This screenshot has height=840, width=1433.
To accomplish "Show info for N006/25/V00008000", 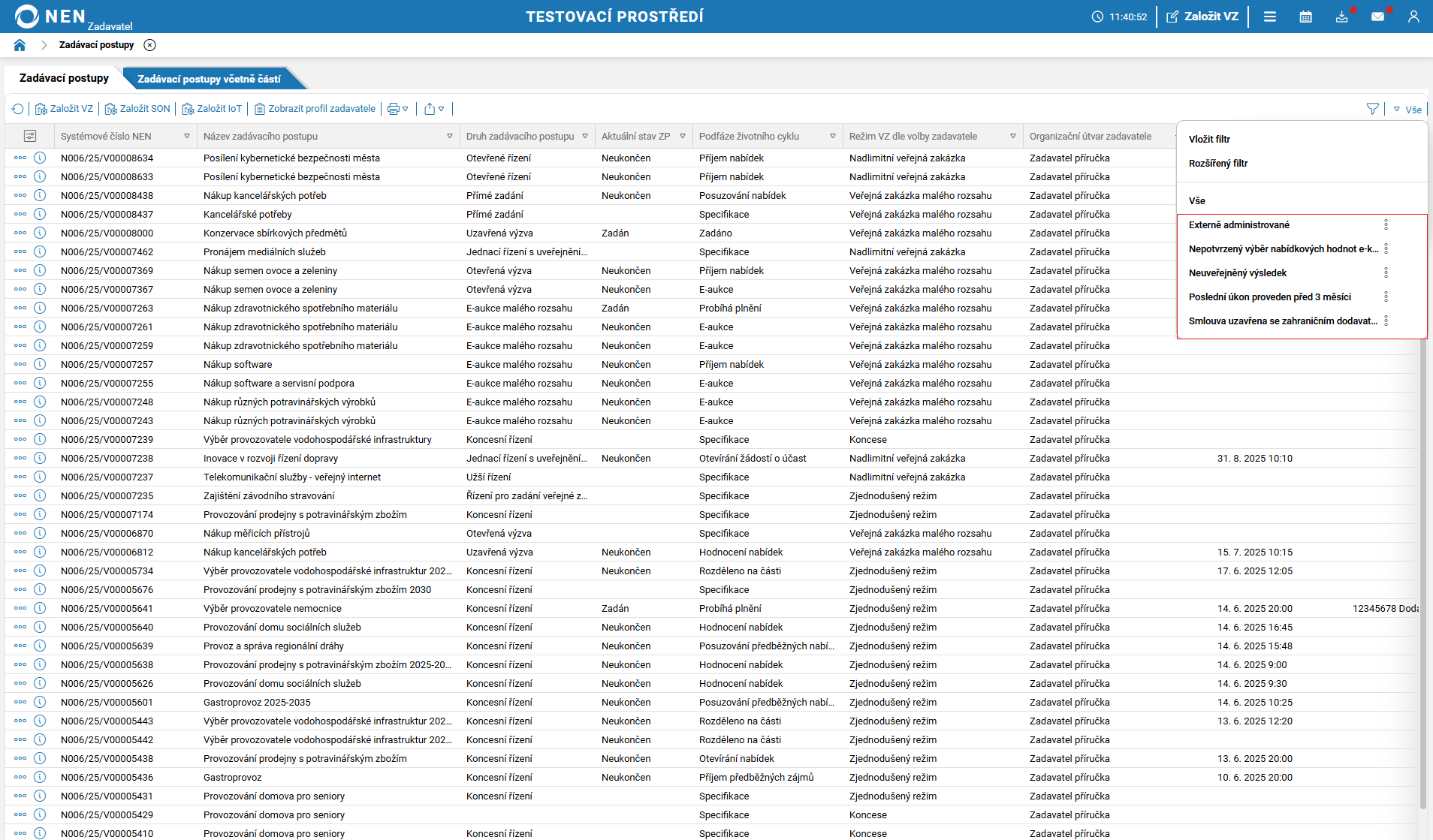I will (40, 233).
